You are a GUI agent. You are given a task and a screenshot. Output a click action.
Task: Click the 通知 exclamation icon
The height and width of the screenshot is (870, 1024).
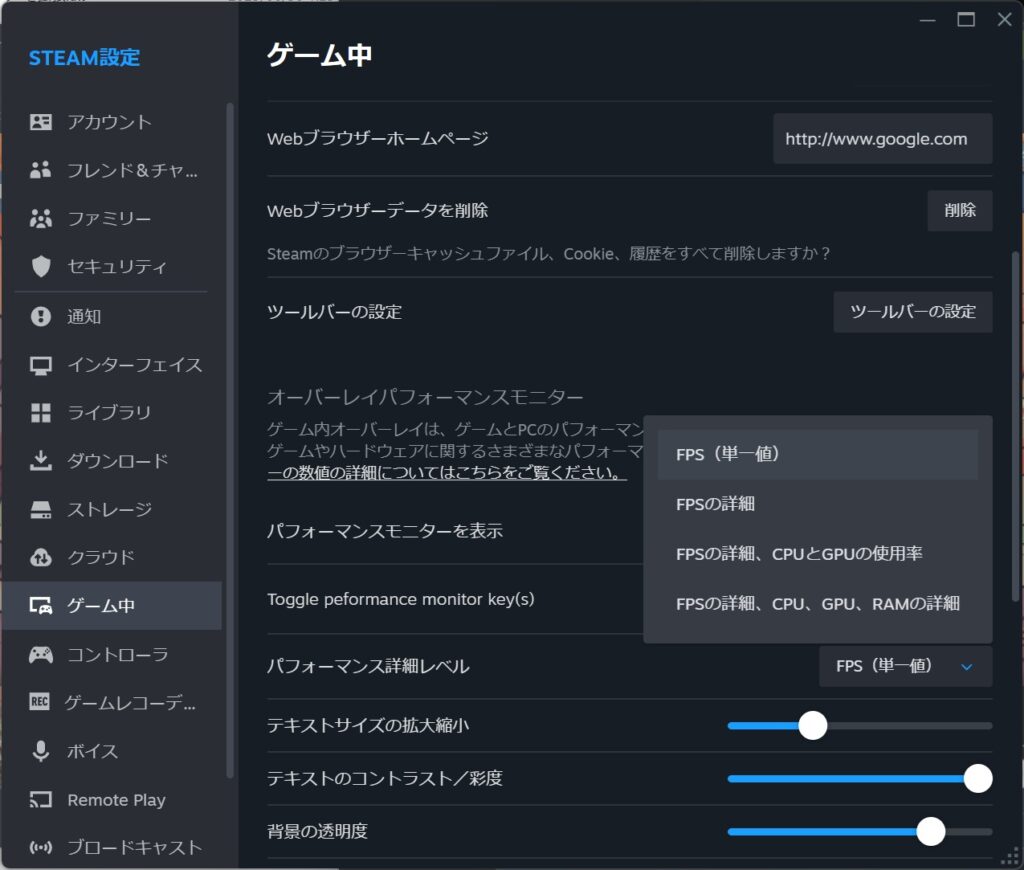[40, 317]
